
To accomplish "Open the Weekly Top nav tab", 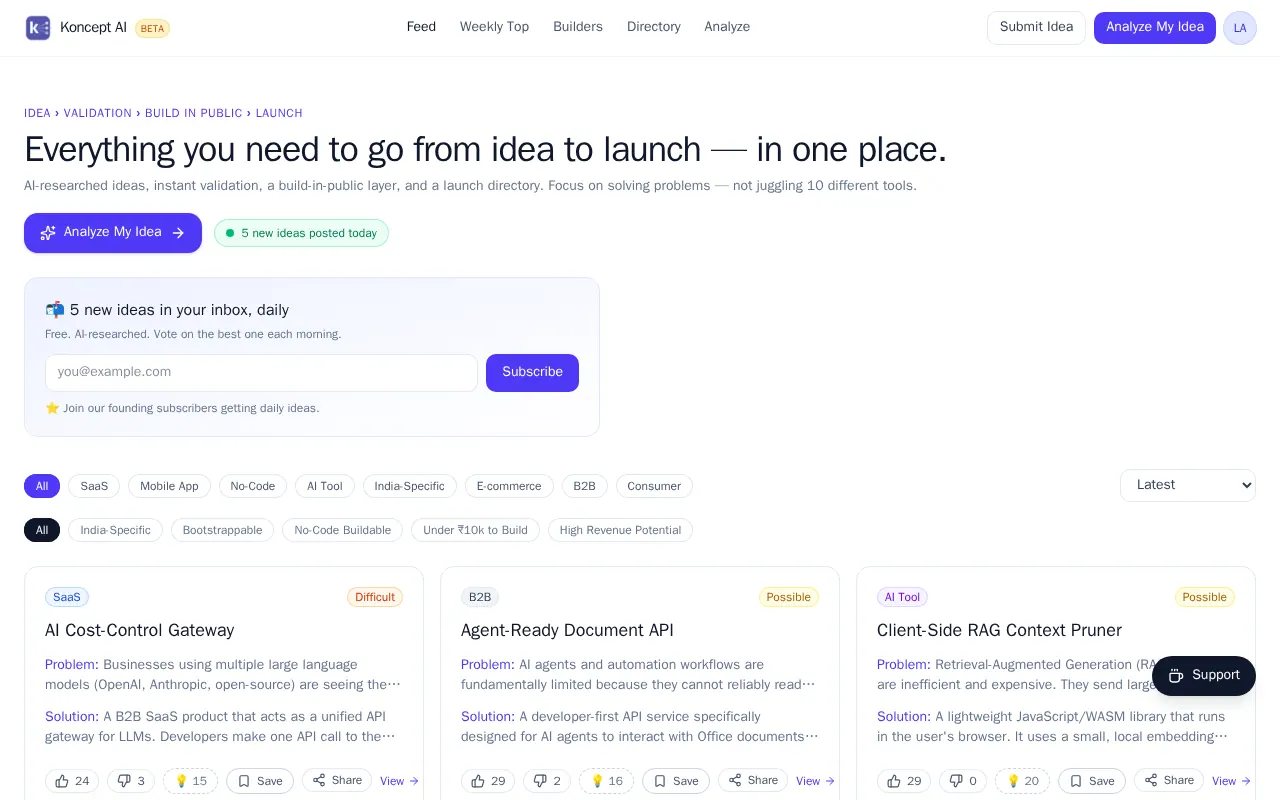I will (494, 27).
